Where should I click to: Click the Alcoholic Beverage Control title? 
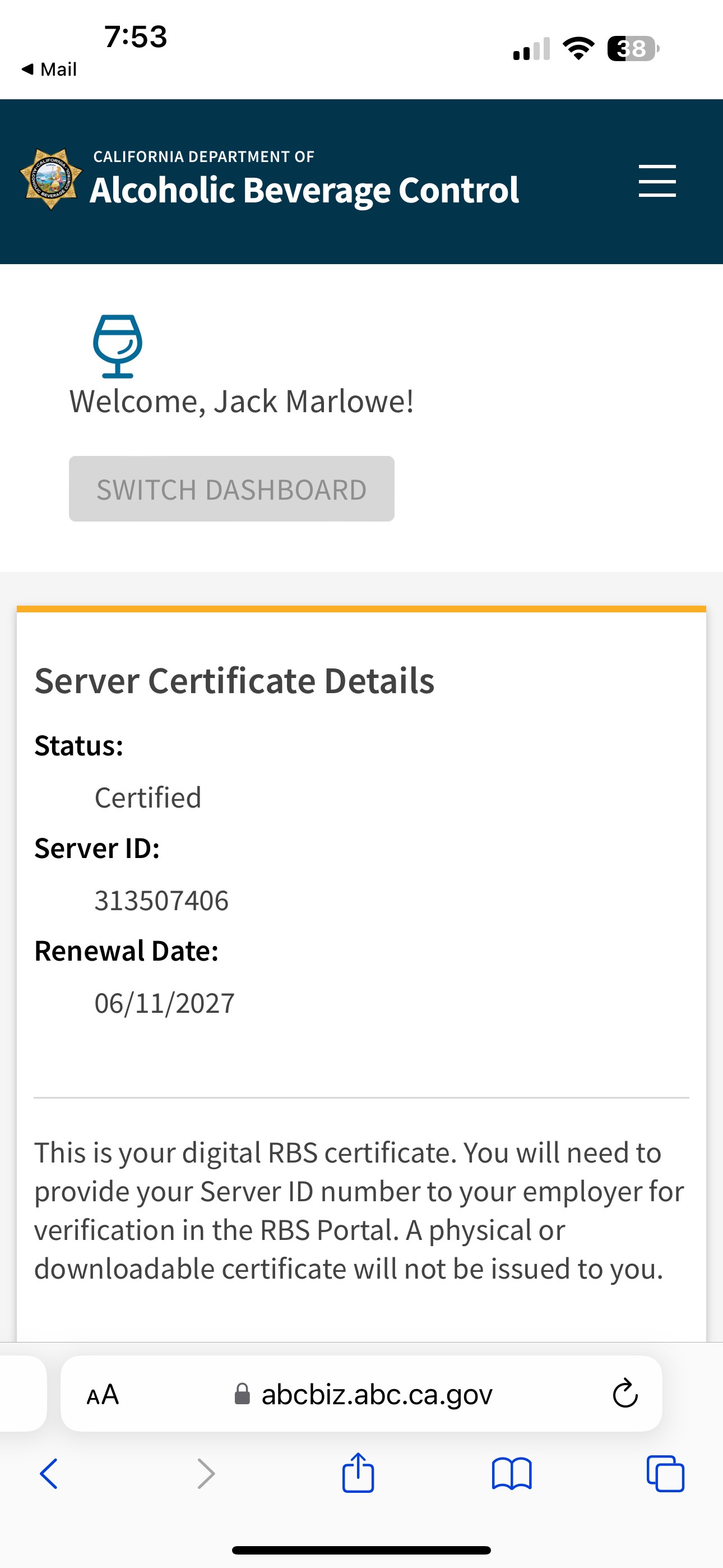[304, 190]
